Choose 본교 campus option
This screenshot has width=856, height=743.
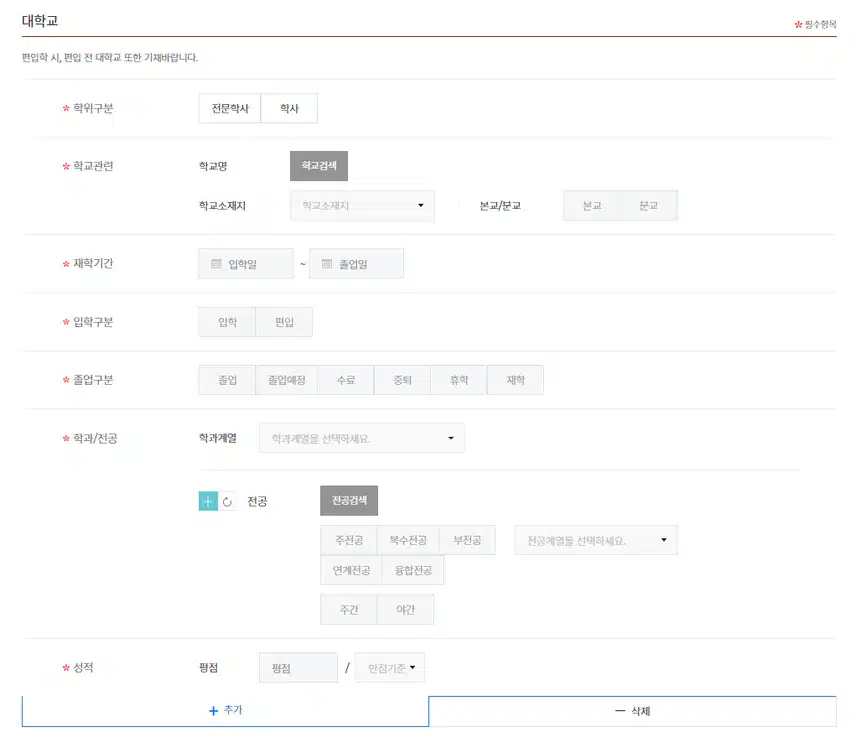(592, 205)
